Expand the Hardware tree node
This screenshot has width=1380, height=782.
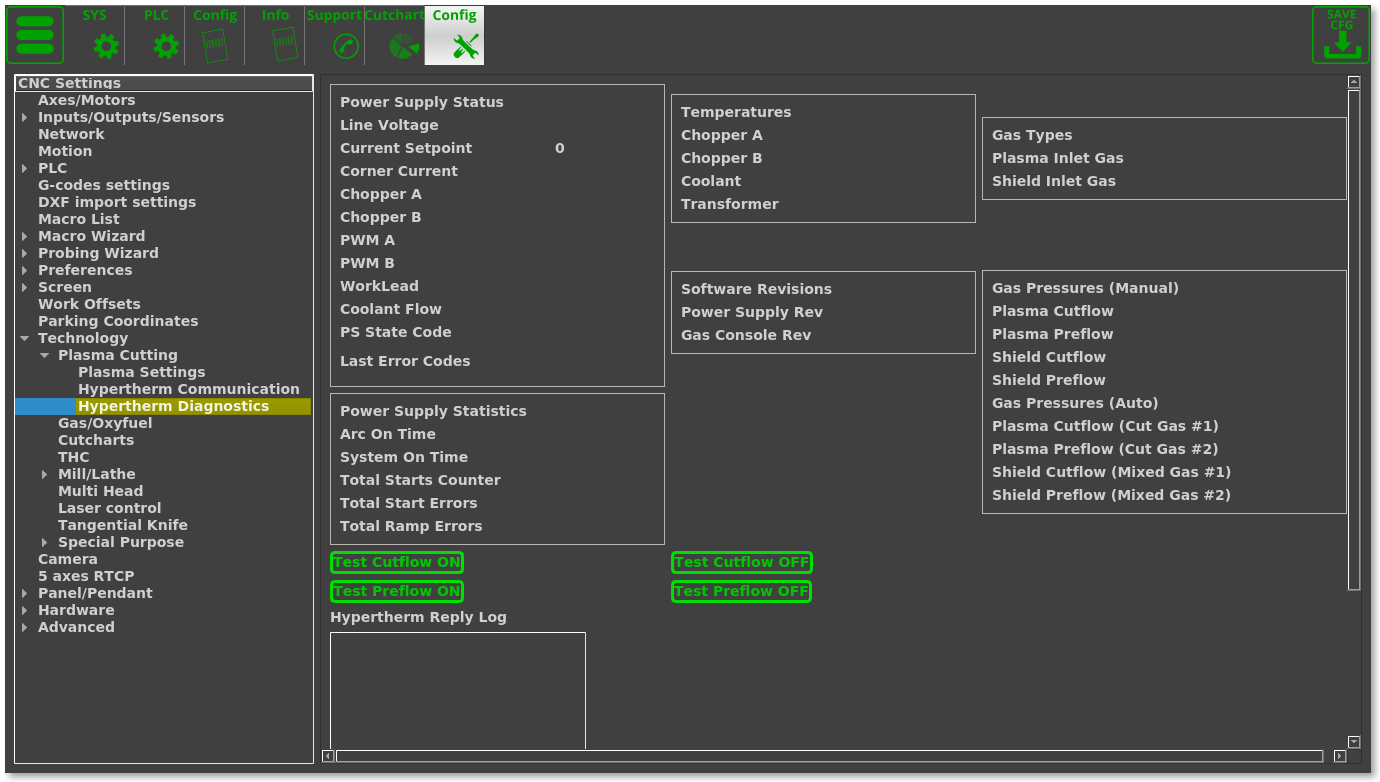(x=25, y=611)
